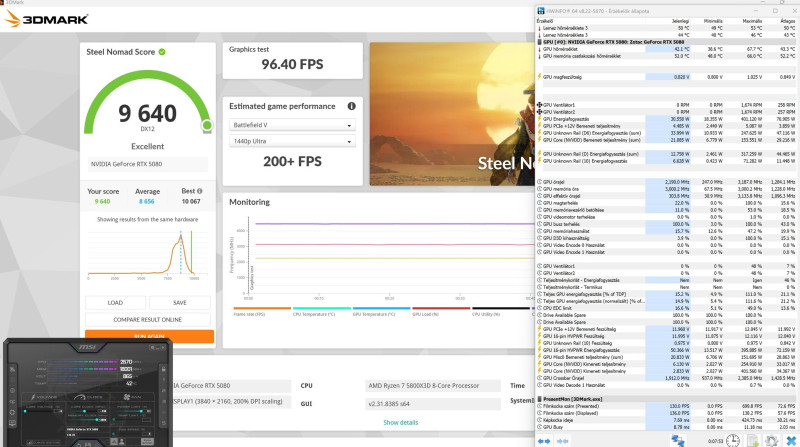Click the Átlagos column header in HWiNFO

(x=788, y=21)
